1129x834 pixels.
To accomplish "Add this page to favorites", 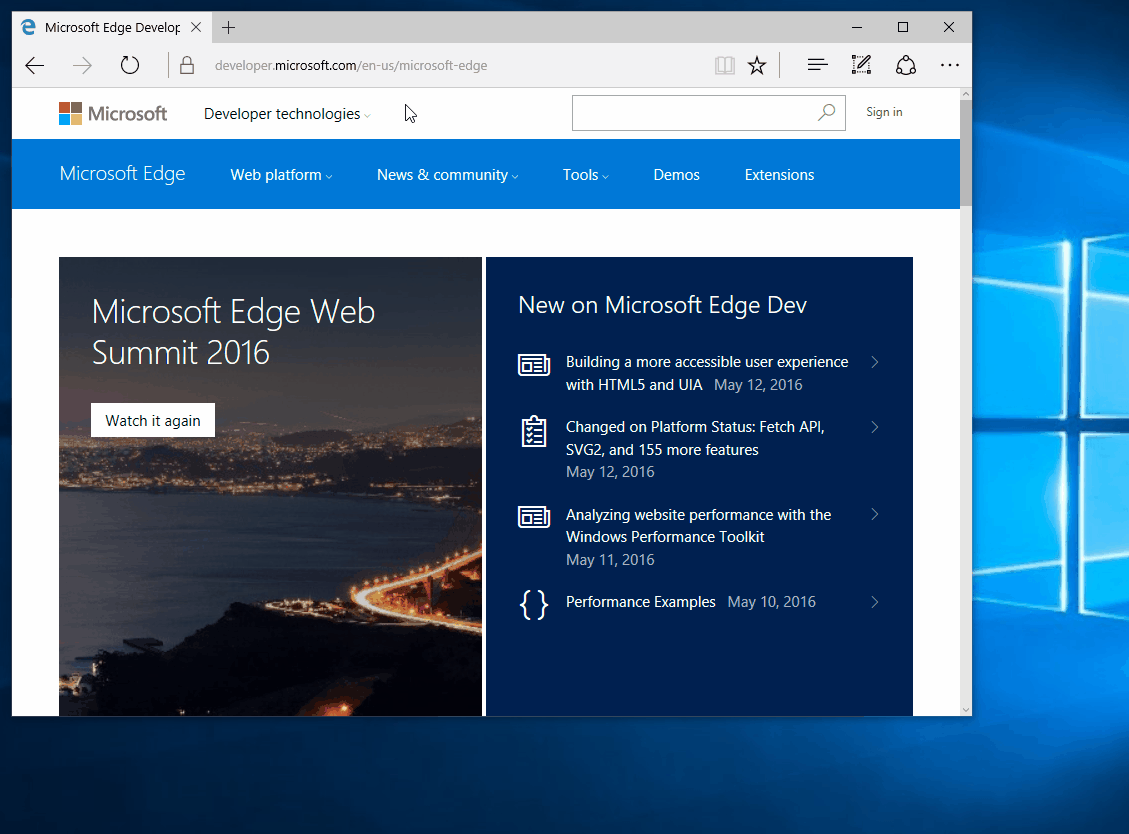I will click(757, 64).
